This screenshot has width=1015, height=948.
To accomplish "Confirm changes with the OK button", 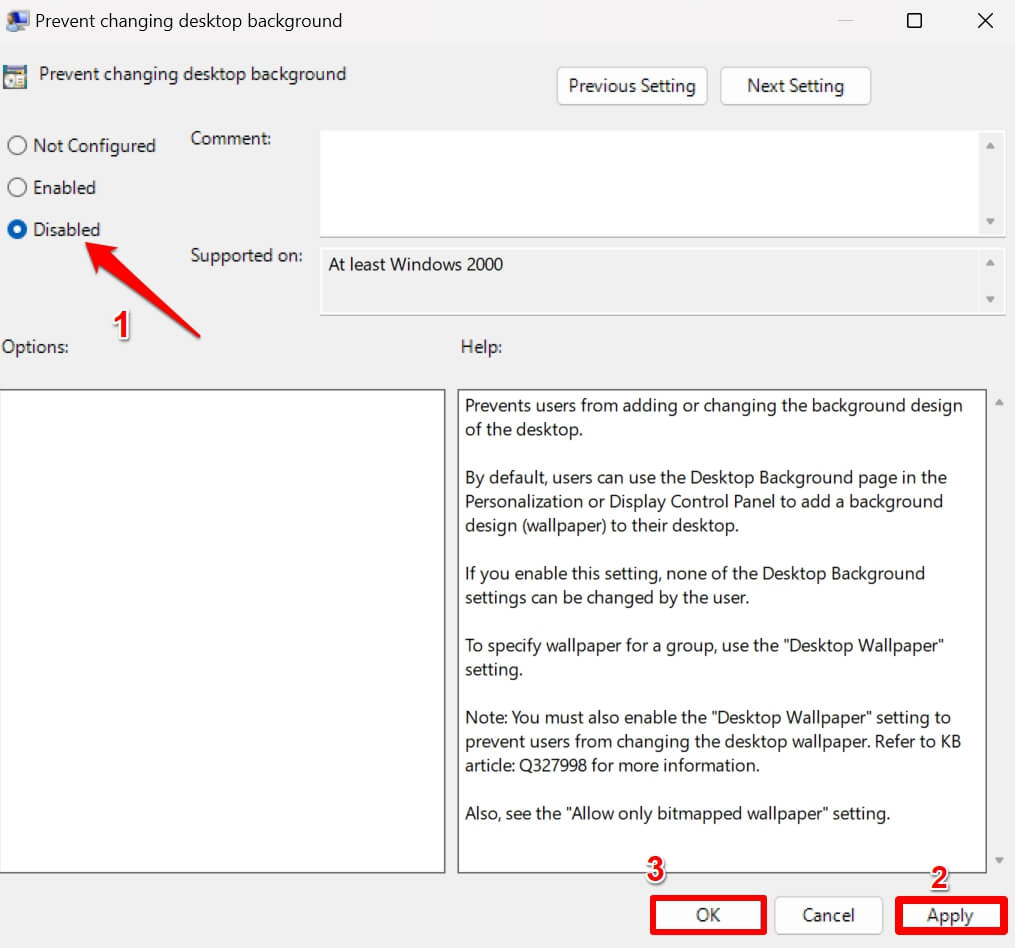I will click(708, 915).
